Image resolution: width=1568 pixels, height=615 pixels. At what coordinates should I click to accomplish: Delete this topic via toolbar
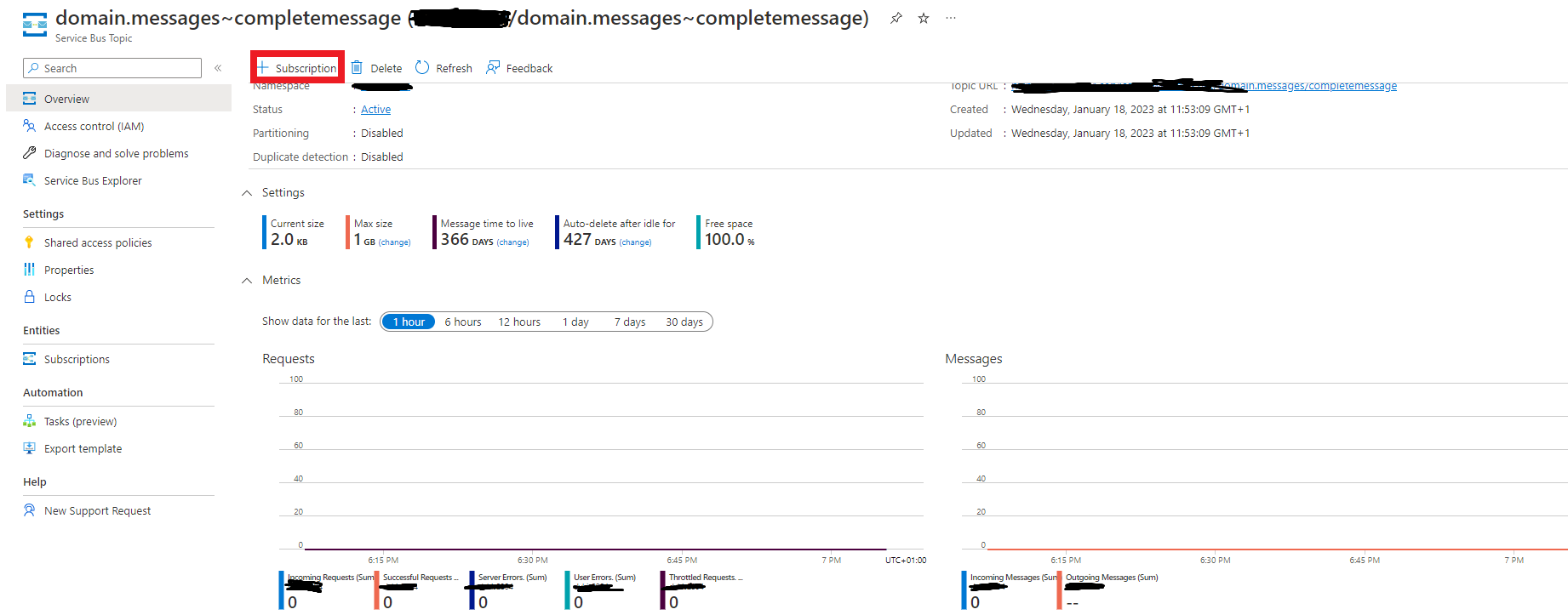coord(377,68)
